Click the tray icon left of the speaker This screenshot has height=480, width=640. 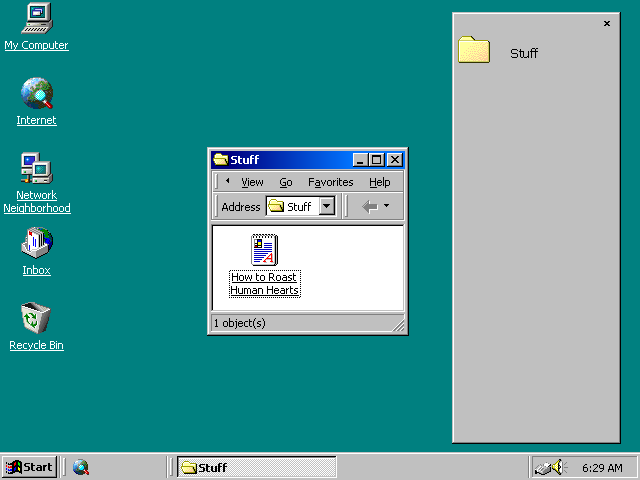click(543, 468)
